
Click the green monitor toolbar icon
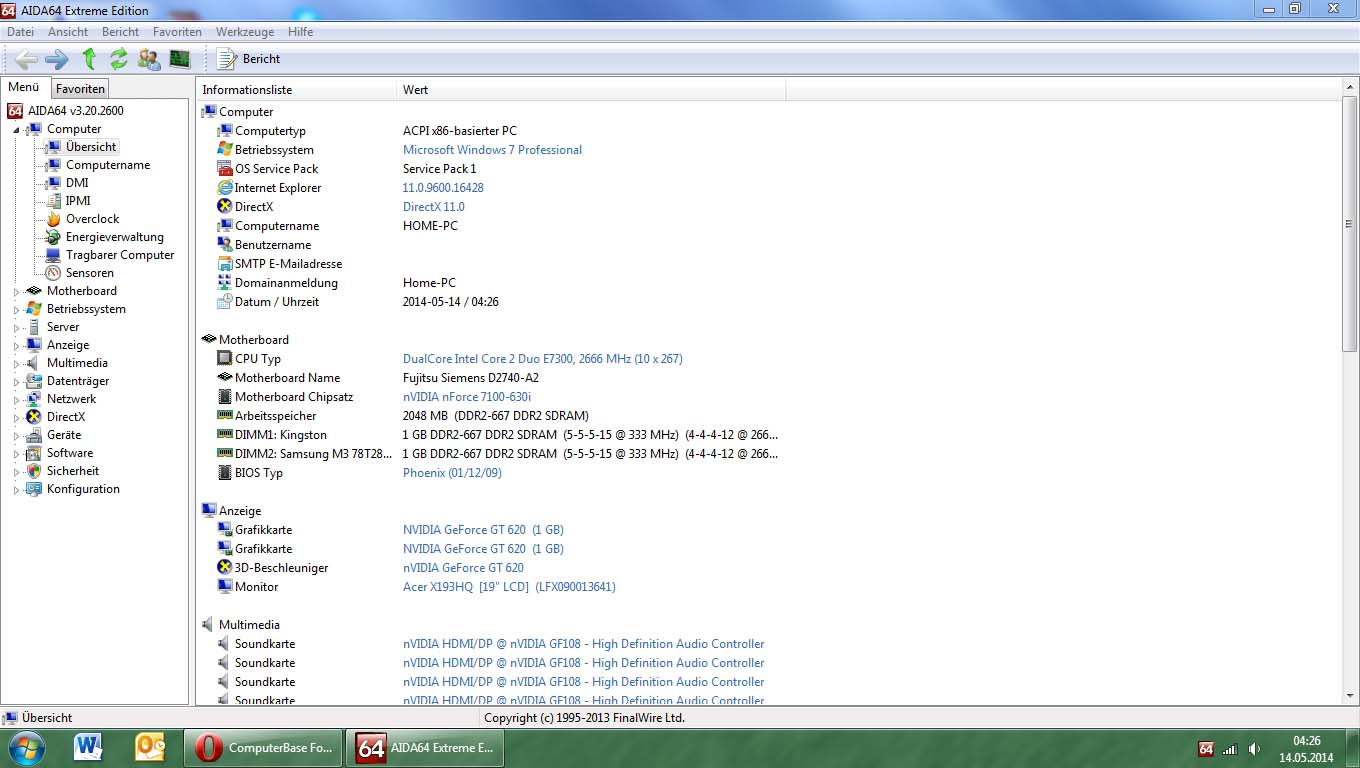pyautogui.click(x=180, y=59)
